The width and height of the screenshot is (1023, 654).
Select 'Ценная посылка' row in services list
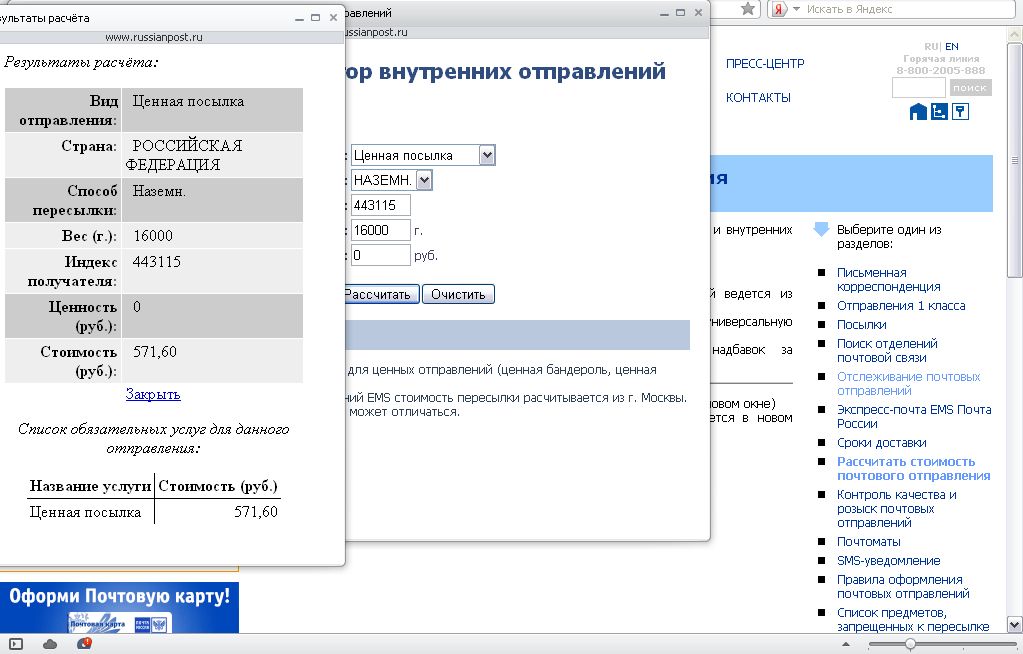coord(154,512)
